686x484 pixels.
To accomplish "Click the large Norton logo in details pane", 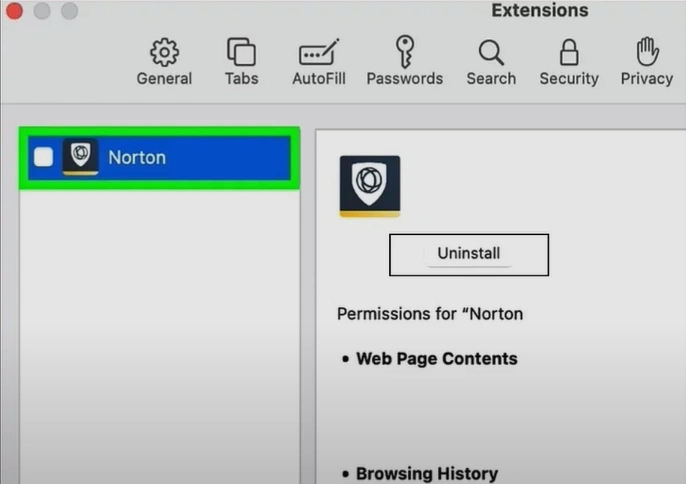I will click(x=370, y=186).
